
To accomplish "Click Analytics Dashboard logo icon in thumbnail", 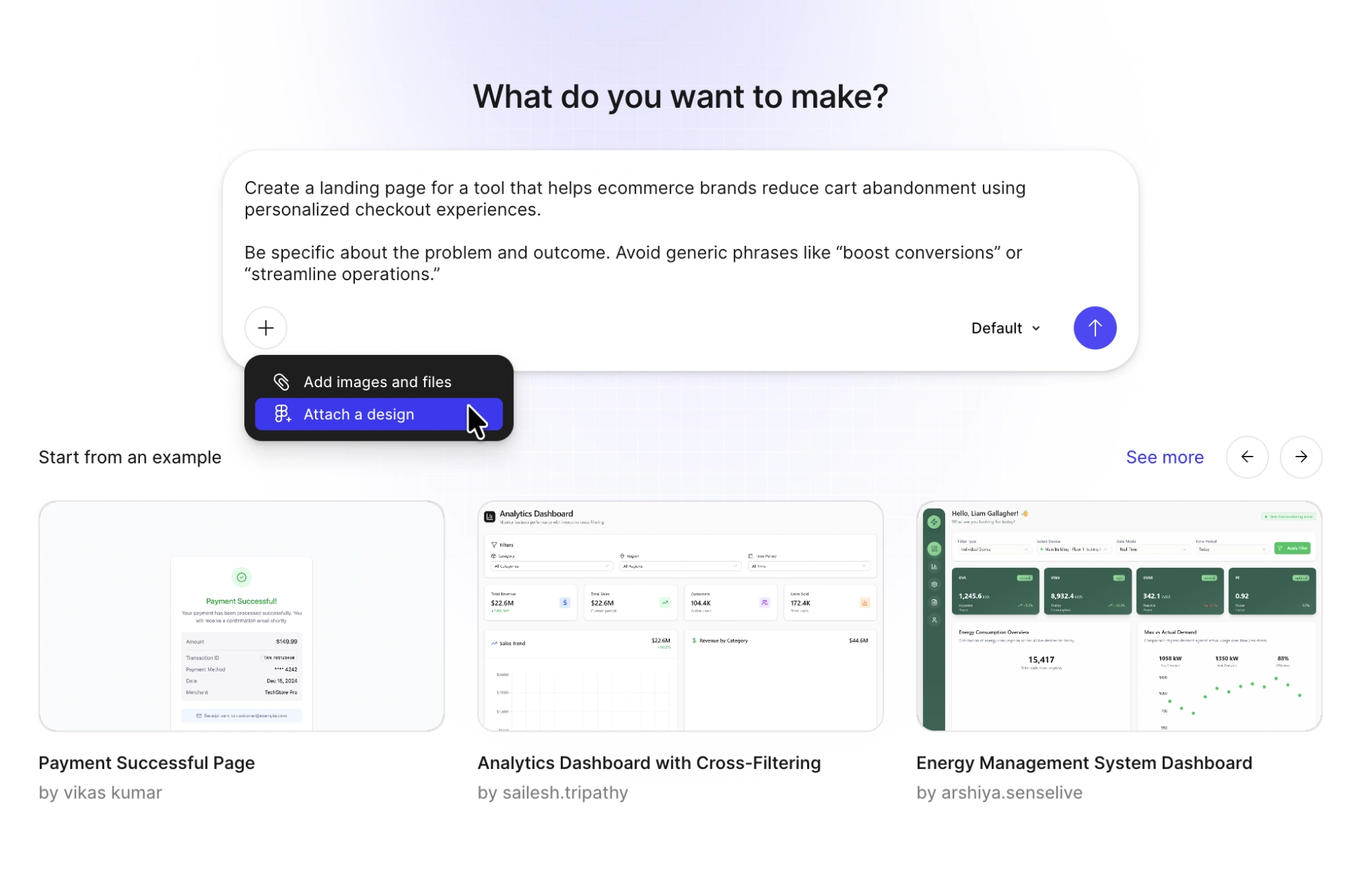I will point(489,517).
